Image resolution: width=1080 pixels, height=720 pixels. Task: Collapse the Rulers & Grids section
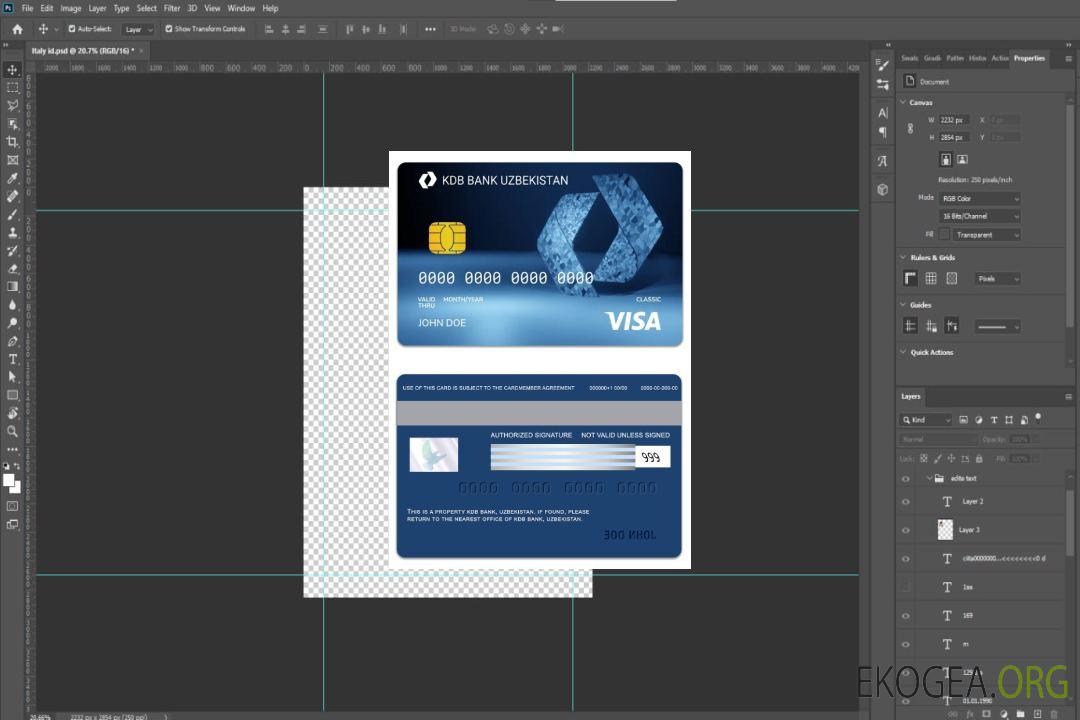(903, 257)
